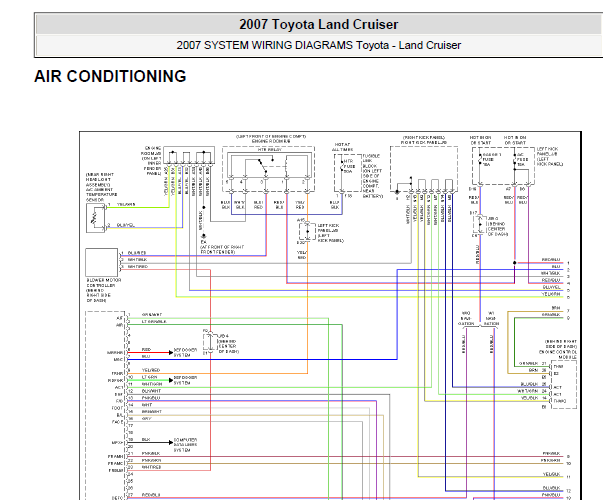Click the 'RIGHT KICK PANEL J/B' label

[423, 142]
